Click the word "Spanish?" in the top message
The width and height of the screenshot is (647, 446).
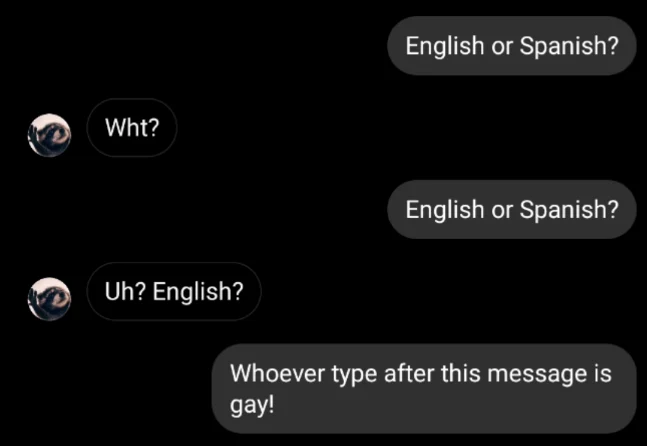[x=569, y=46]
